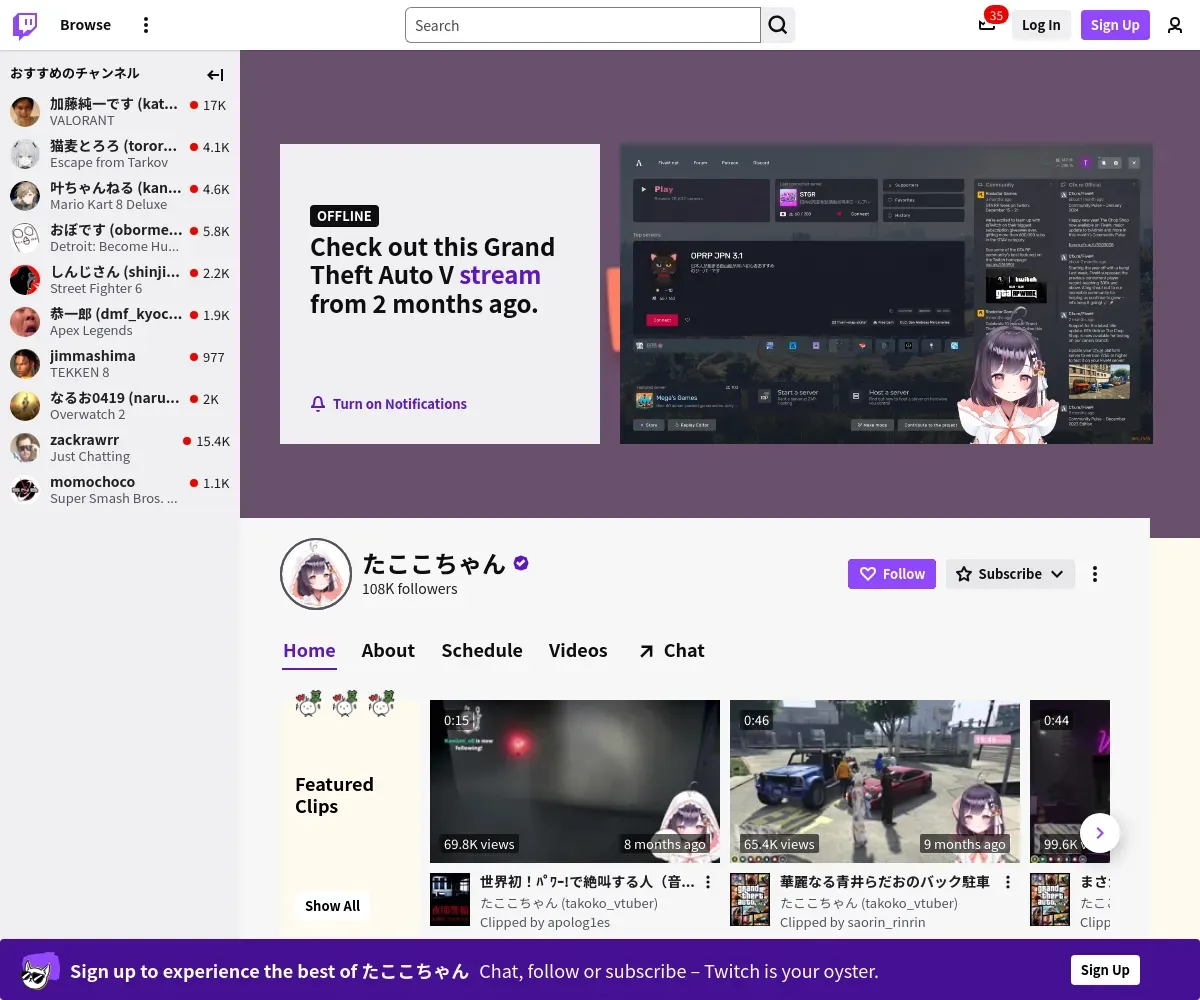Open the user account icon
The height and width of the screenshot is (1000, 1200).
(x=1175, y=25)
